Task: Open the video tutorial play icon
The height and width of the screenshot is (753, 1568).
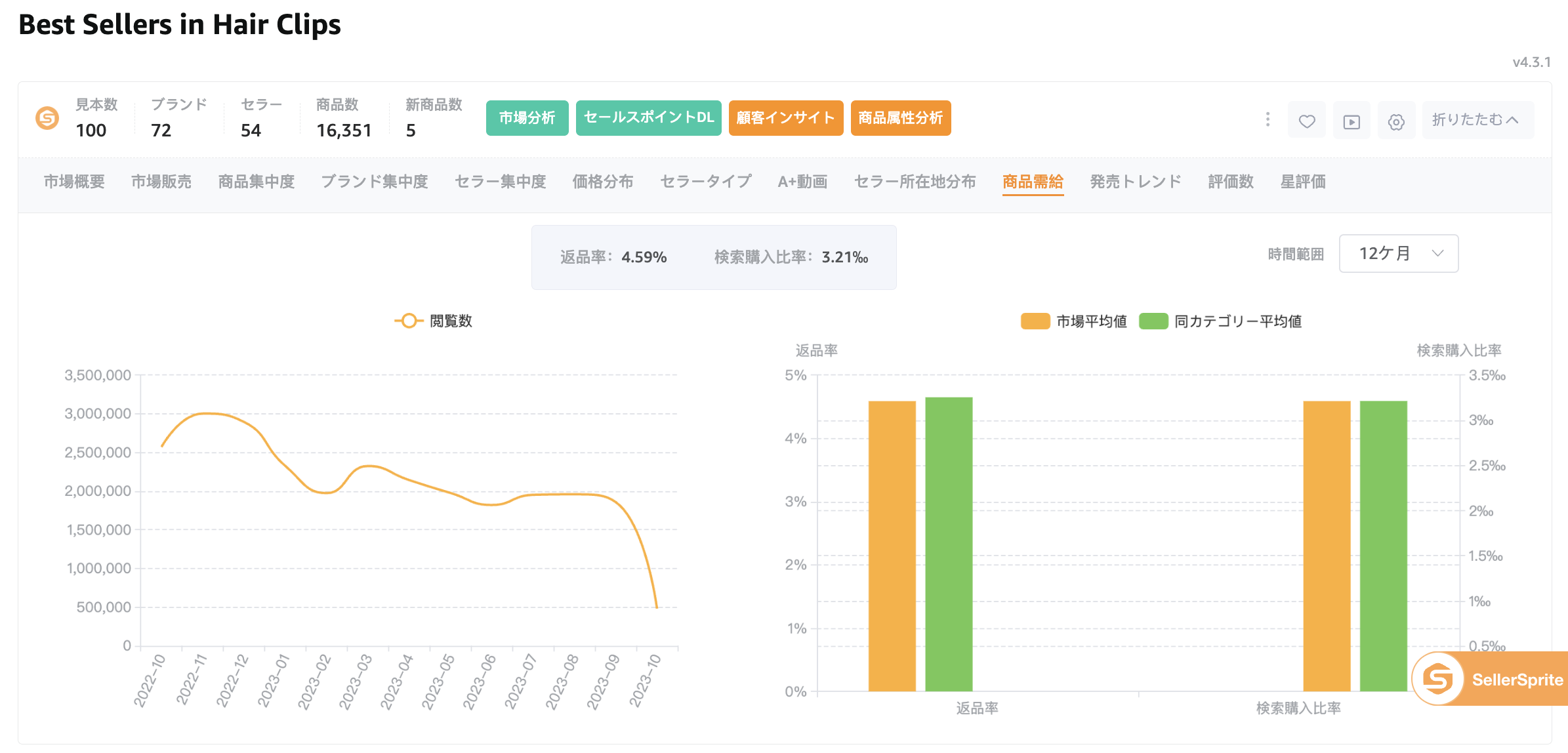Action: point(1351,120)
